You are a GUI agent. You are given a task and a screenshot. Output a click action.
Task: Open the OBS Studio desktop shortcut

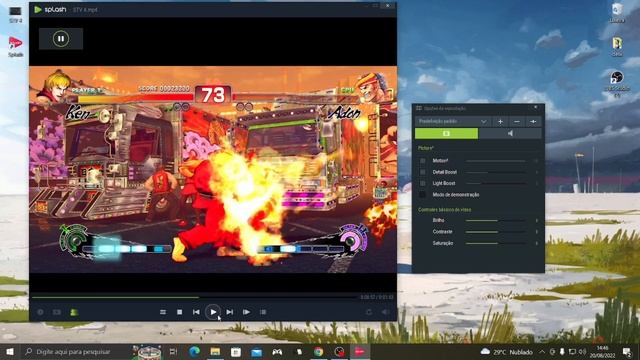pos(617,84)
